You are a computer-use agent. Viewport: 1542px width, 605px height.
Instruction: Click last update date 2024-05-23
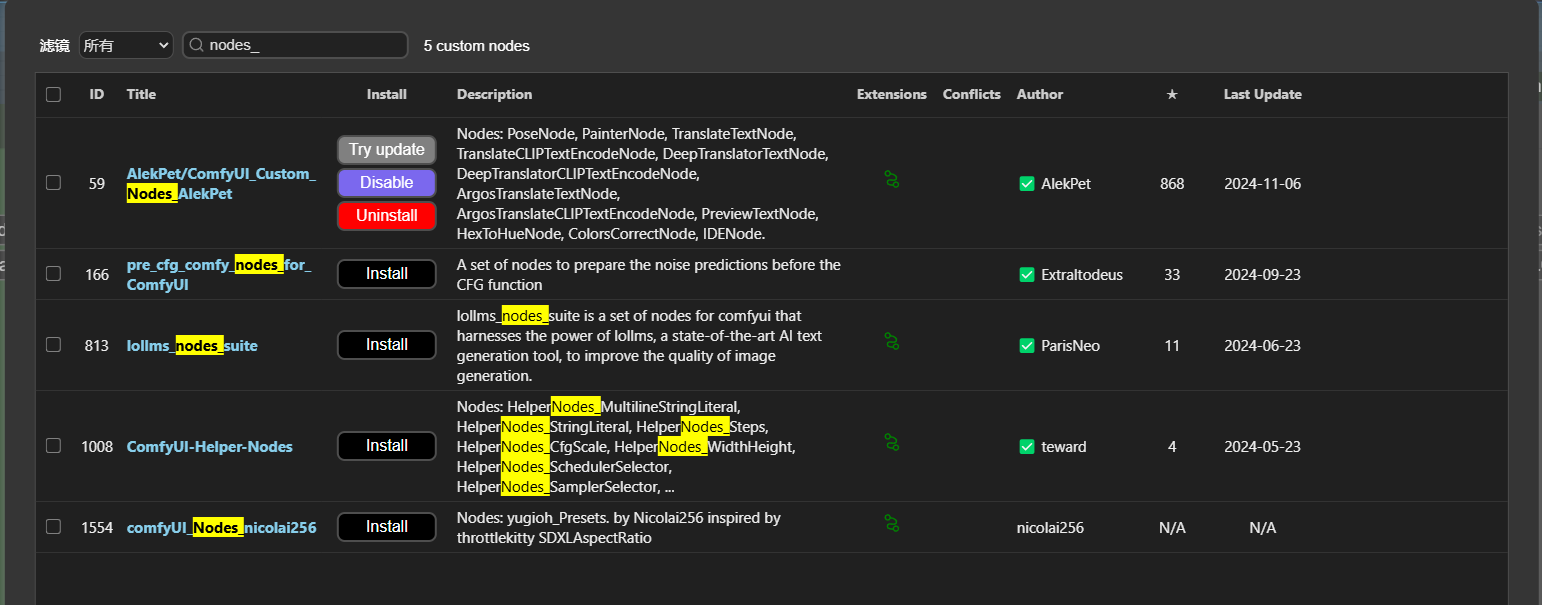tap(1263, 447)
